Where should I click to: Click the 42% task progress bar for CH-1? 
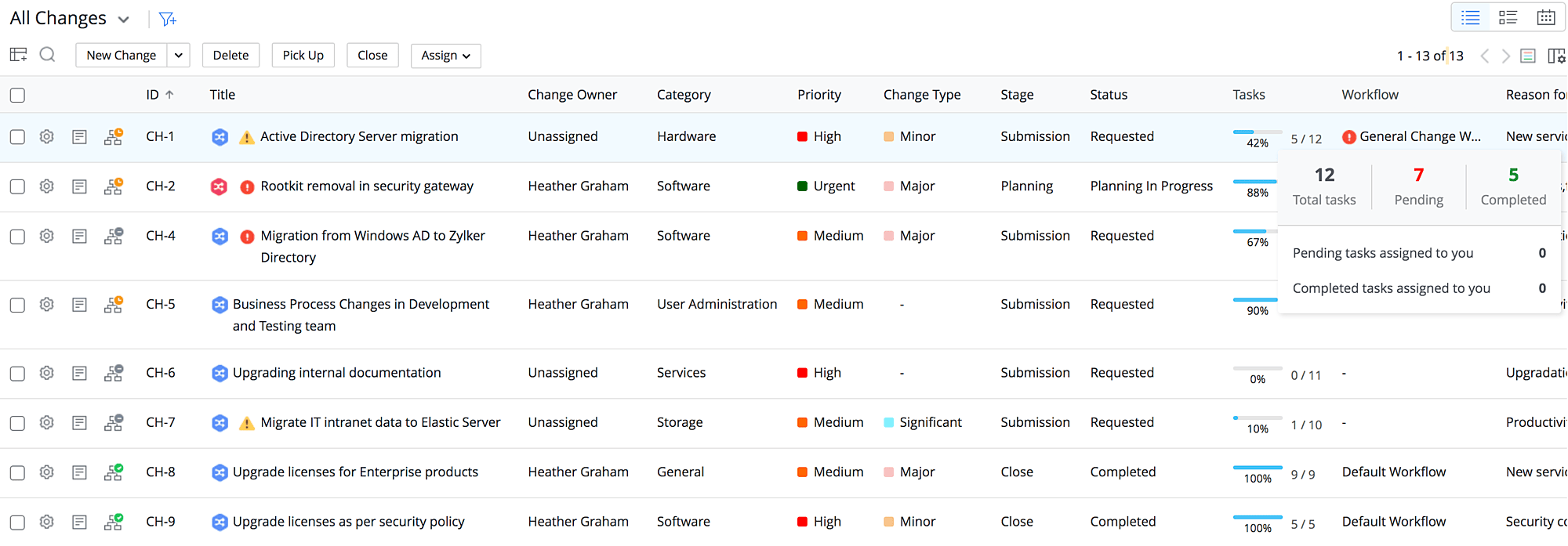[x=1257, y=132]
